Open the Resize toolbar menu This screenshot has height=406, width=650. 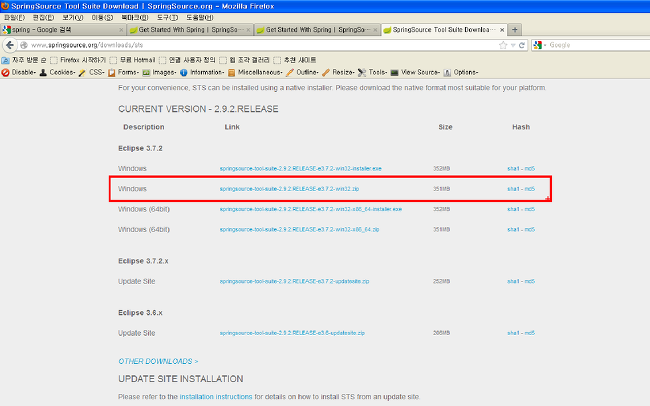[x=338, y=72]
